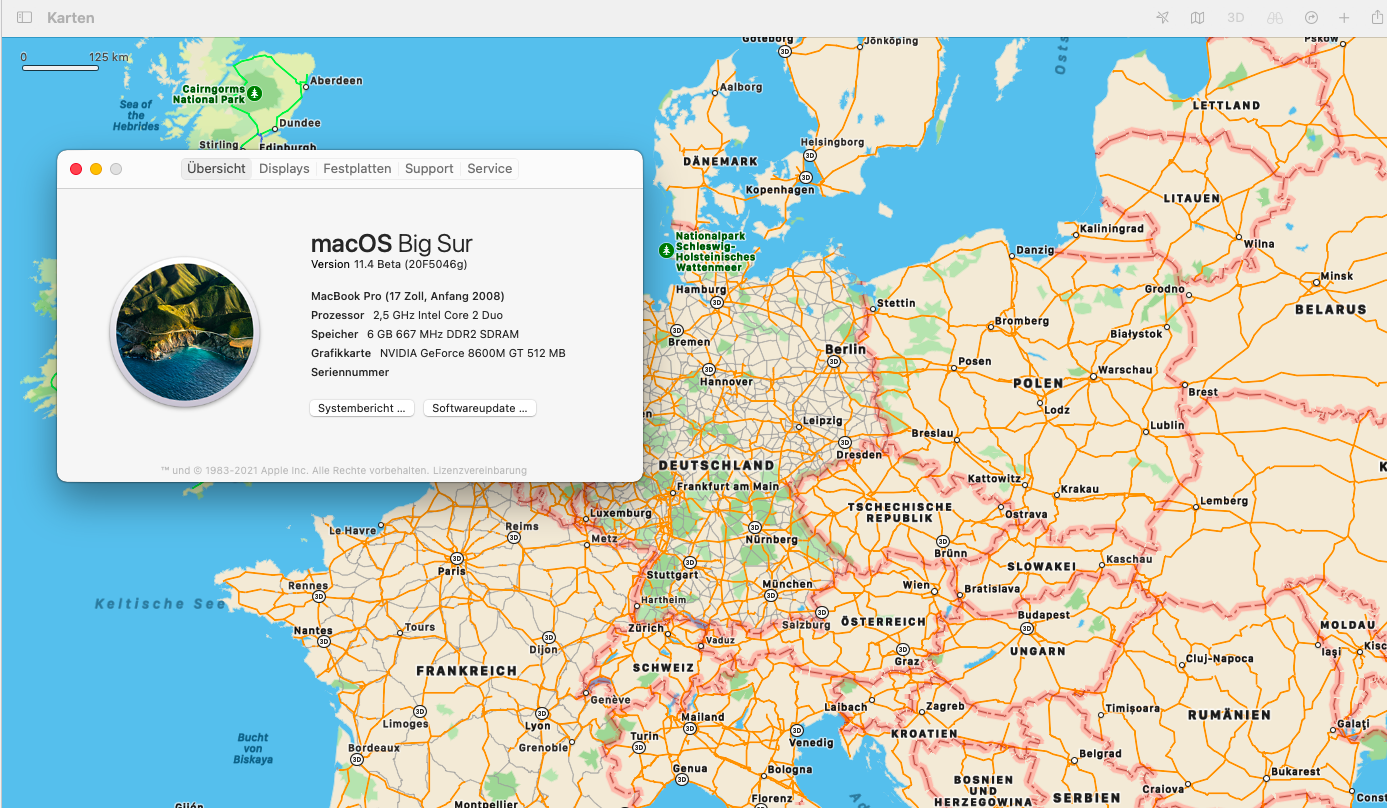The image size is (1387, 808).
Task: Open the map mode picker icon
Action: click(1197, 18)
